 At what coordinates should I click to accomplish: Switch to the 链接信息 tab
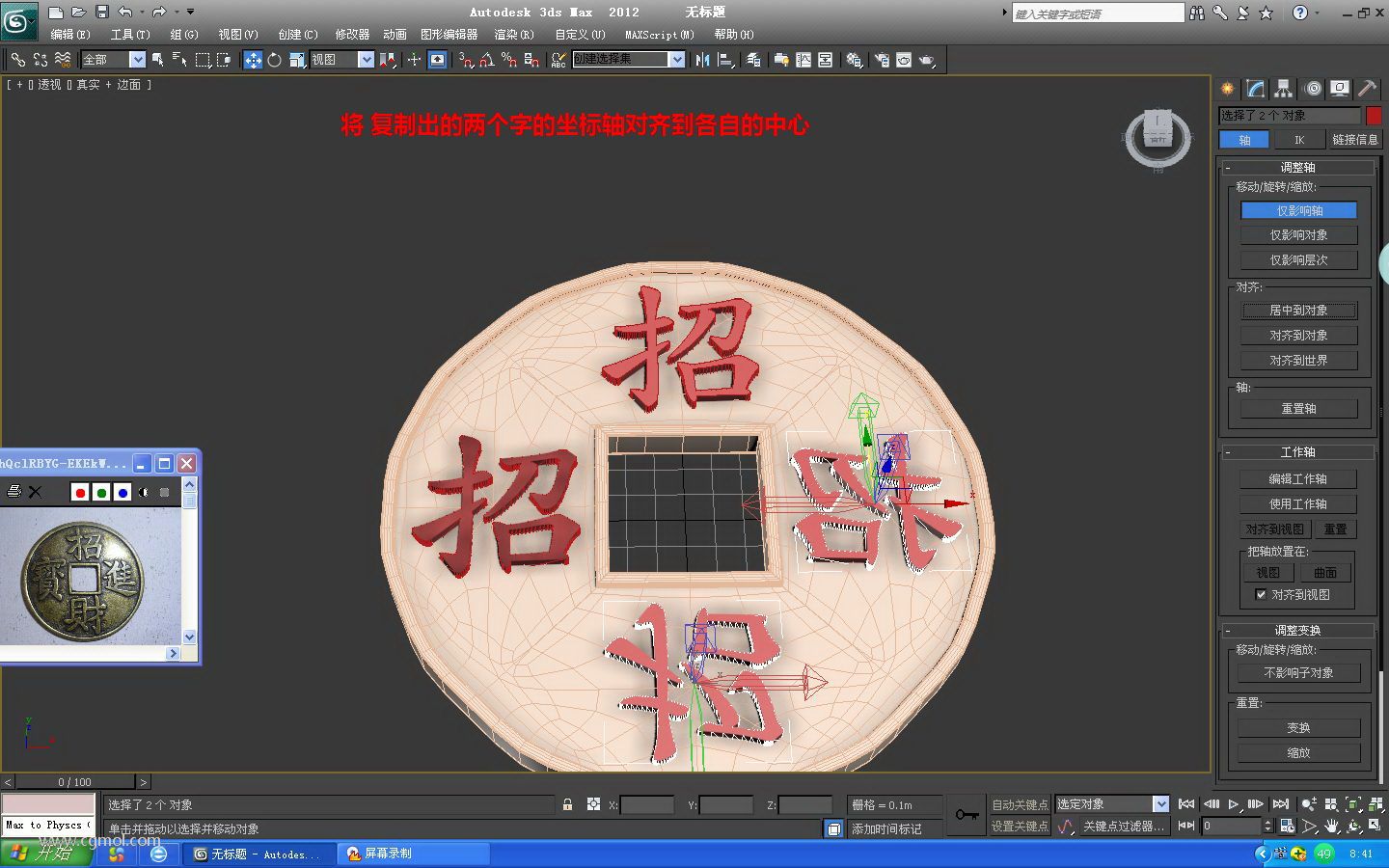[x=1354, y=140]
